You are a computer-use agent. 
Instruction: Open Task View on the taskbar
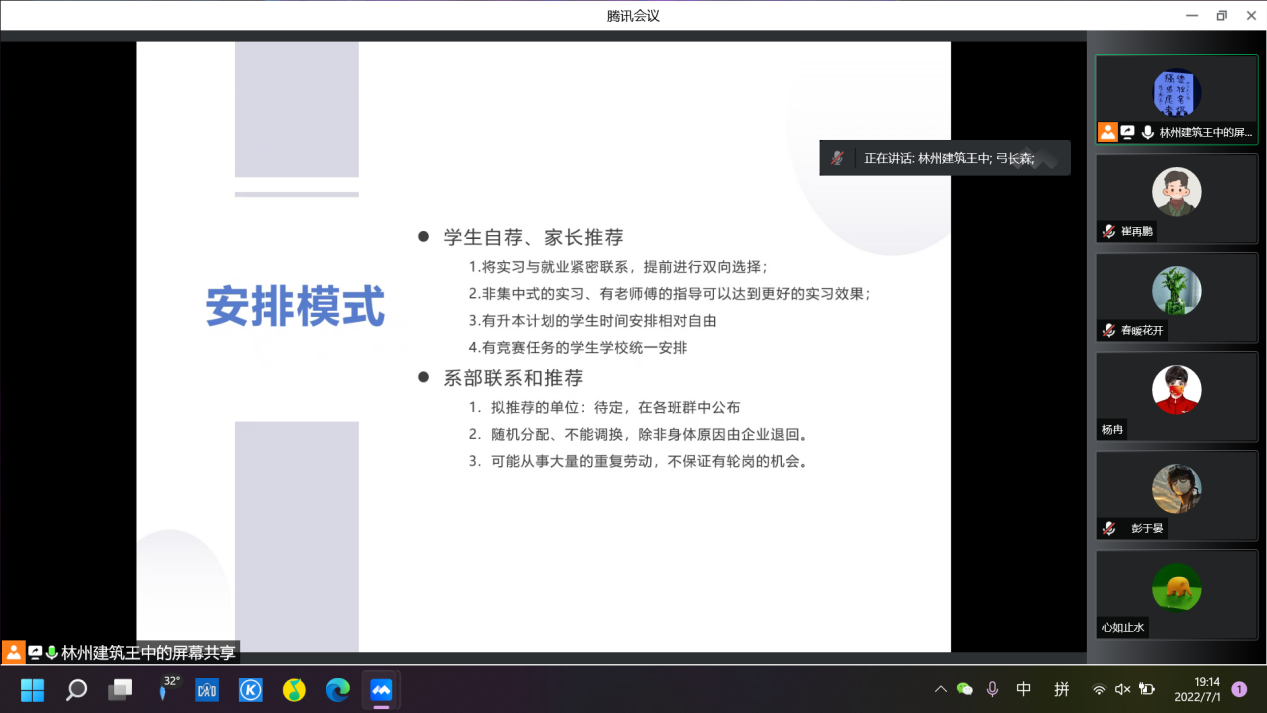pos(120,690)
